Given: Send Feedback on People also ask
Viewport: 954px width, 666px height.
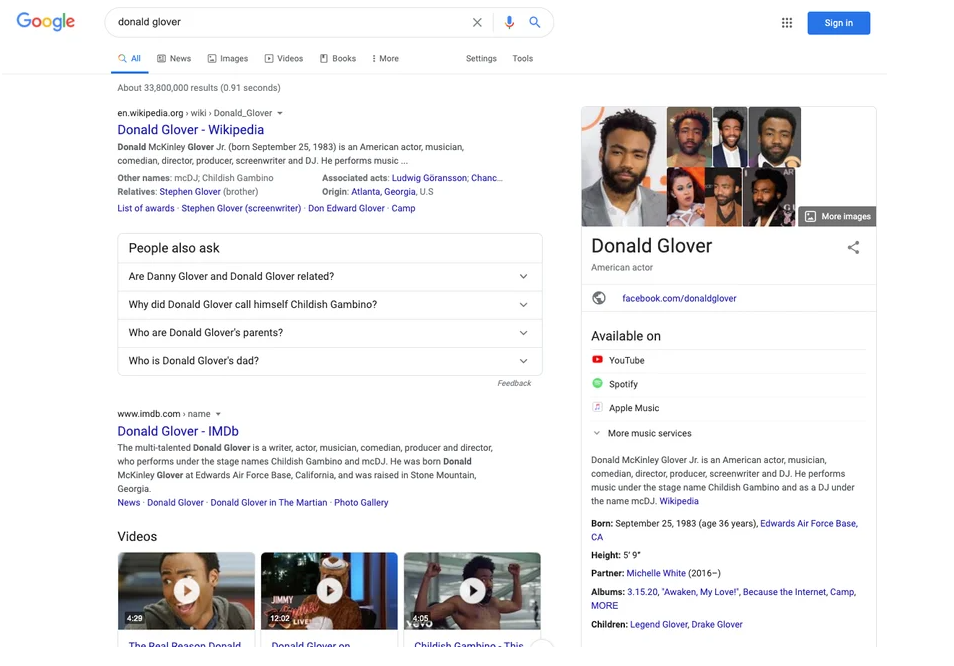Looking at the screenshot, I should (514, 383).
